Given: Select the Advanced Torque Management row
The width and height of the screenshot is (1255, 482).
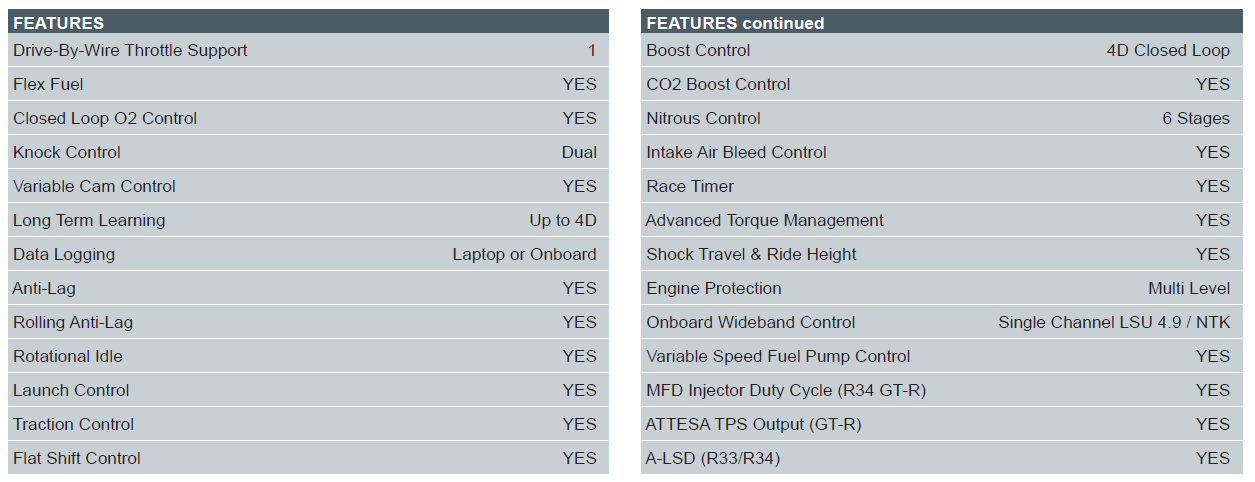Looking at the screenshot, I should click(941, 220).
